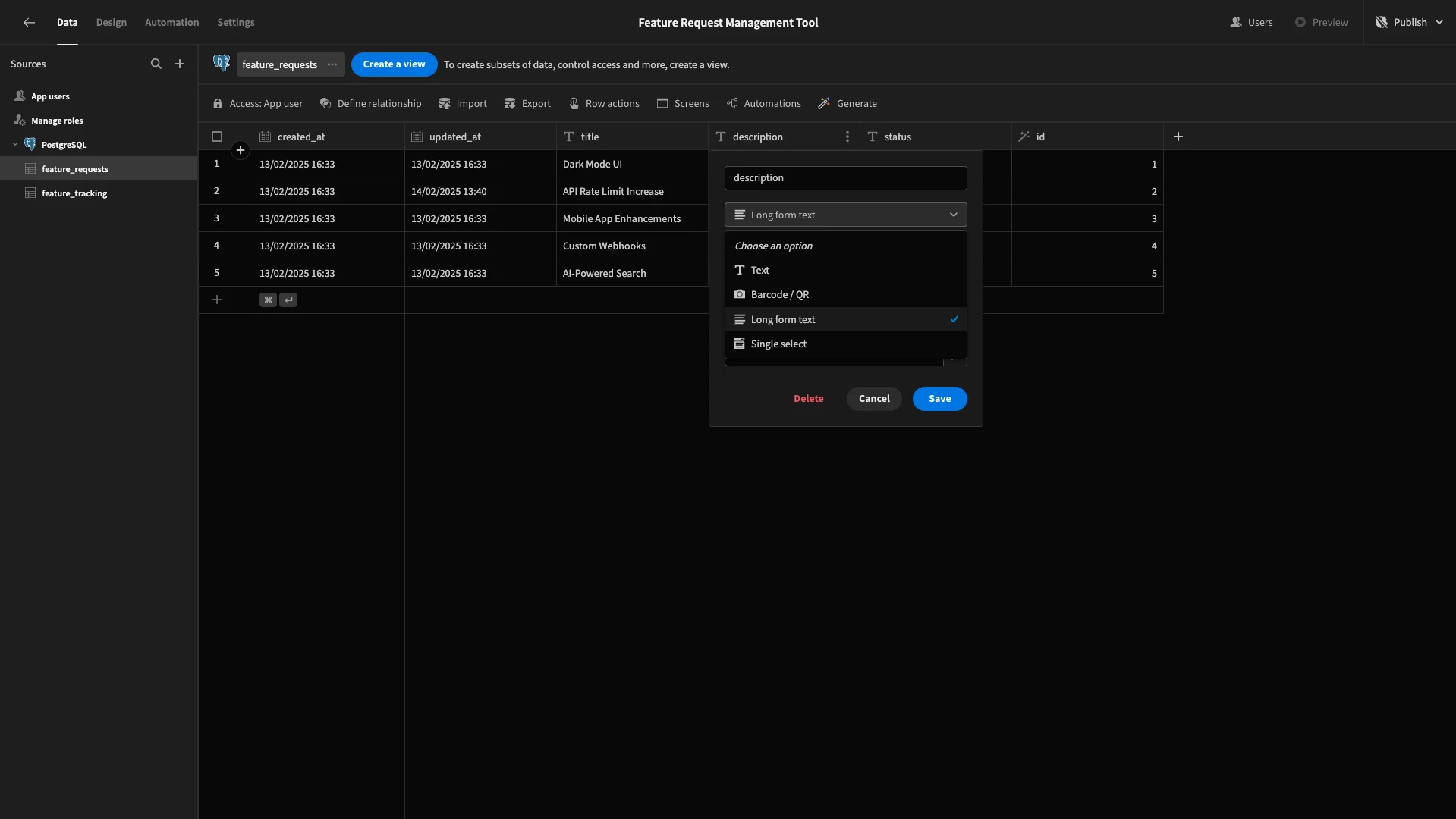This screenshot has width=1456, height=819.
Task: Click the status column header
Action: (936, 137)
